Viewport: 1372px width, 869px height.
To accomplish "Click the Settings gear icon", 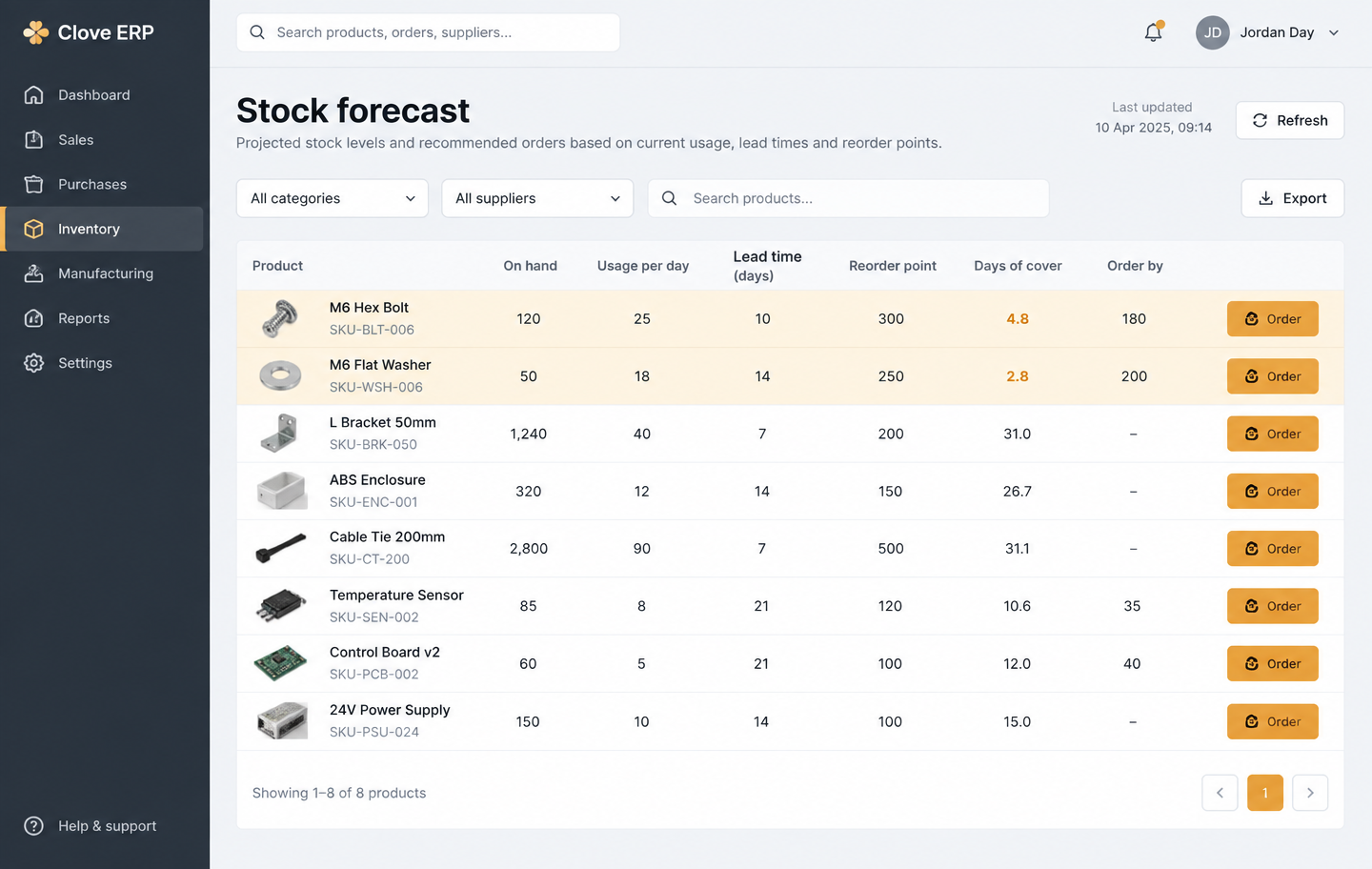I will click(34, 363).
